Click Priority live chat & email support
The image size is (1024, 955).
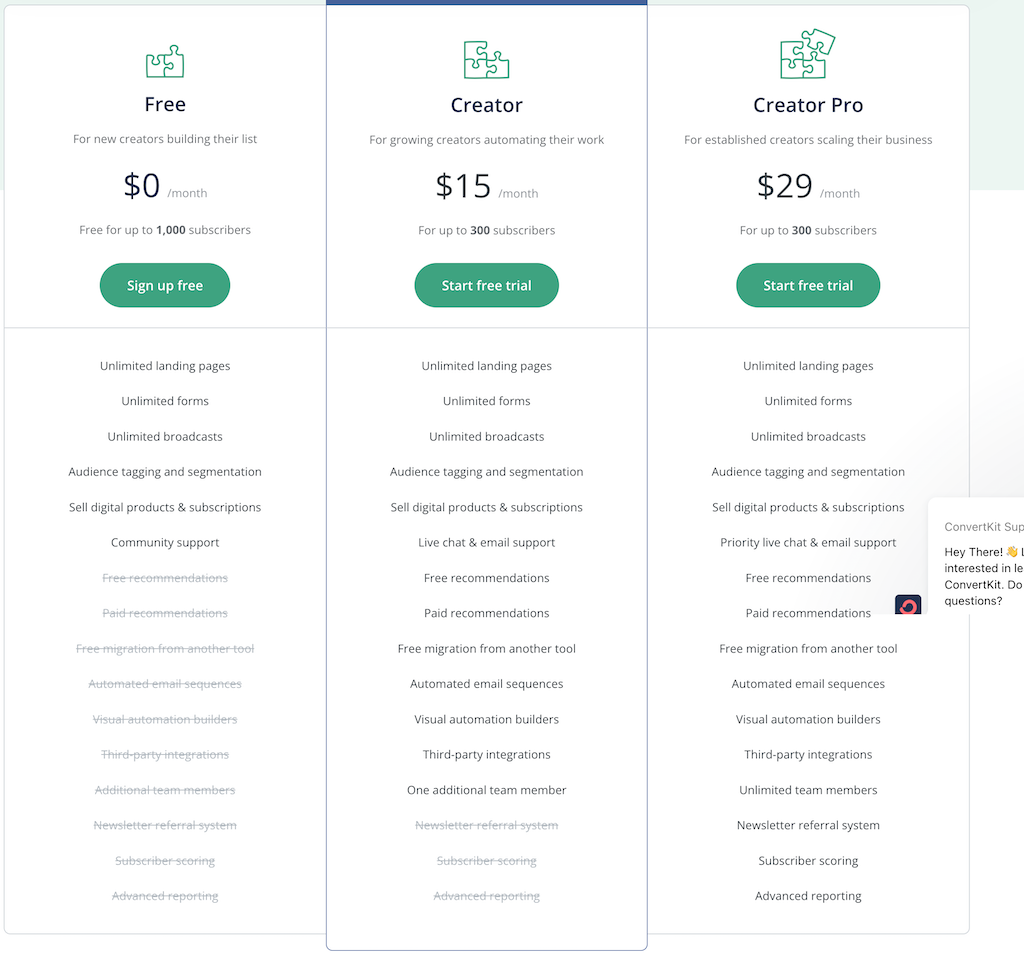pyautogui.click(x=808, y=543)
